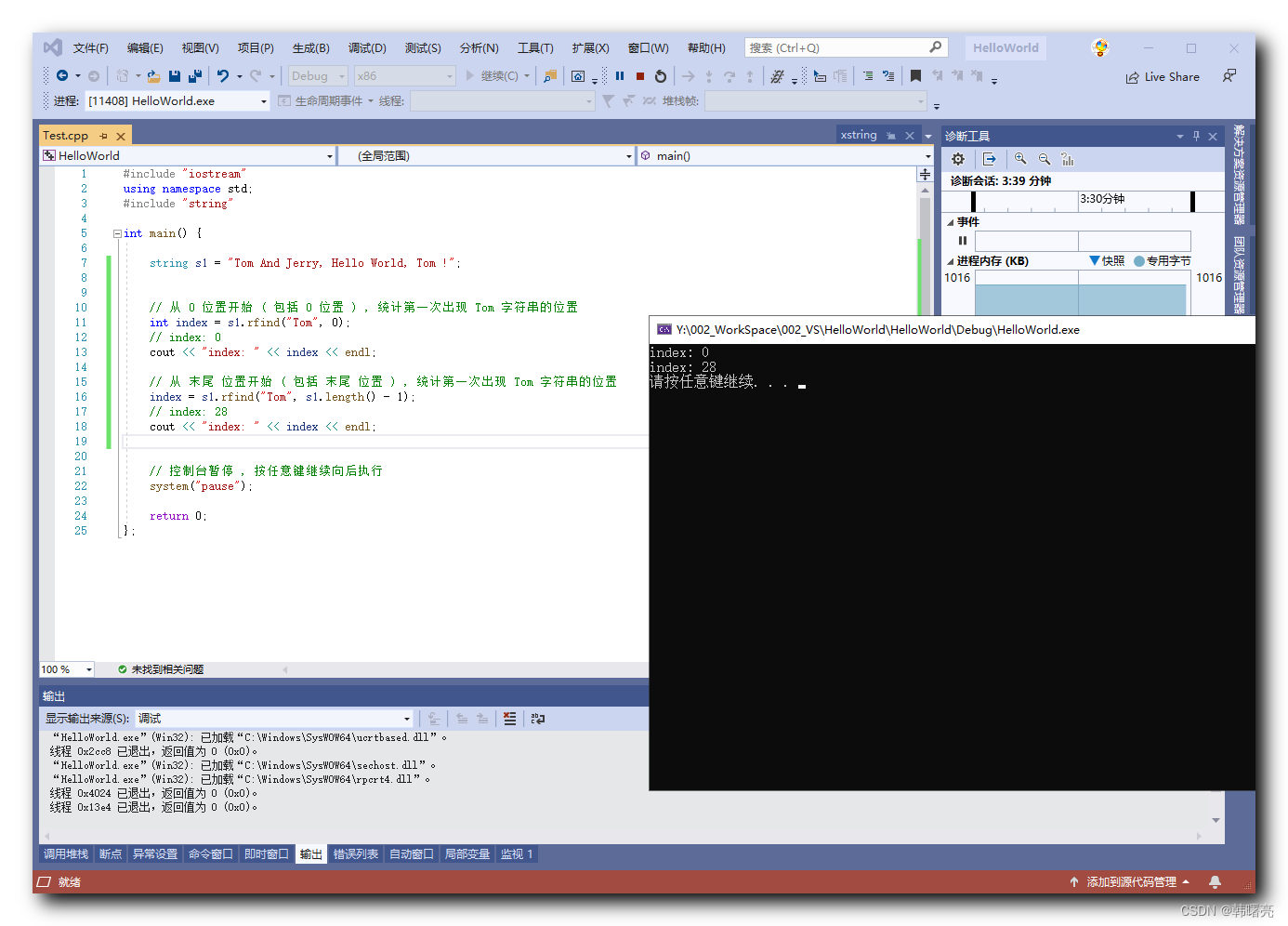Click the reset view chart icon in Diagnostic Tools
This screenshot has width=1288, height=926.
pyautogui.click(x=1068, y=159)
